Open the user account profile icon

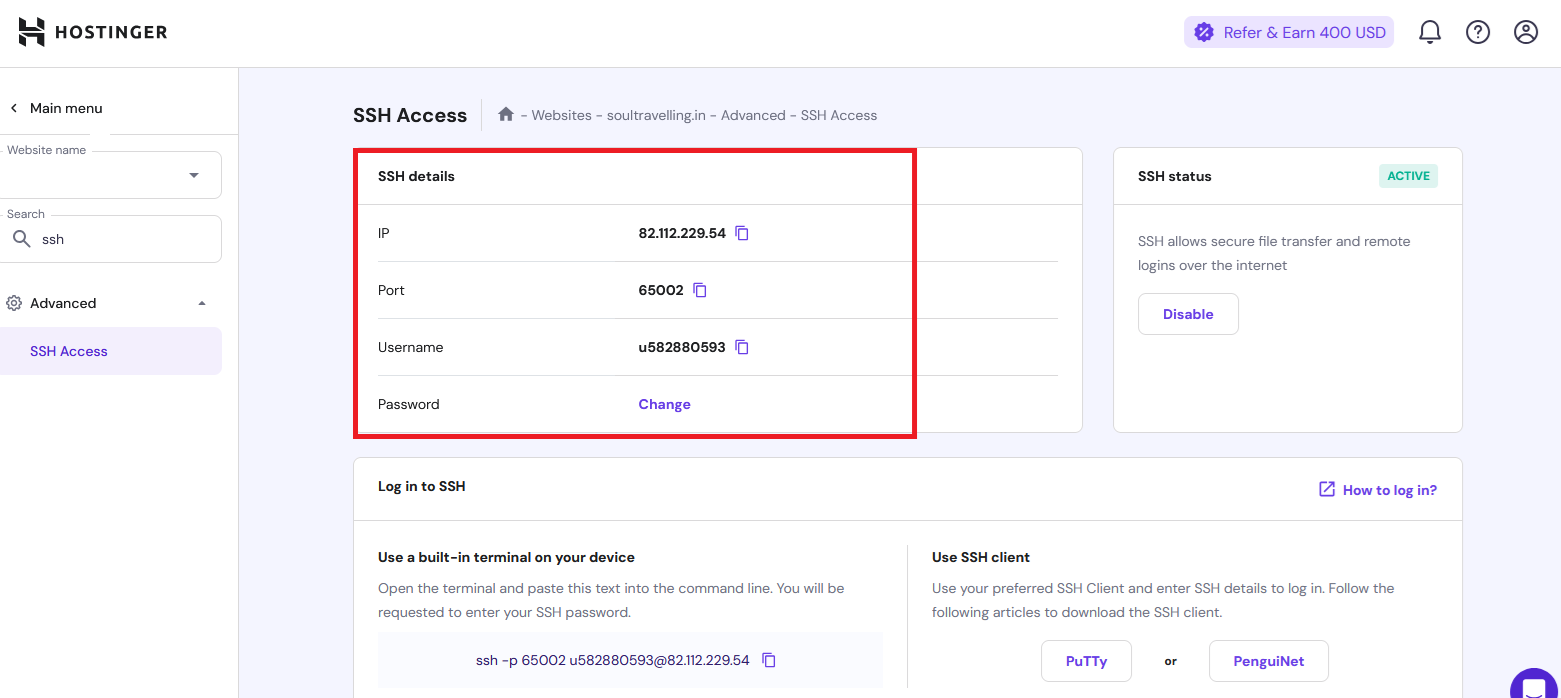tap(1525, 33)
